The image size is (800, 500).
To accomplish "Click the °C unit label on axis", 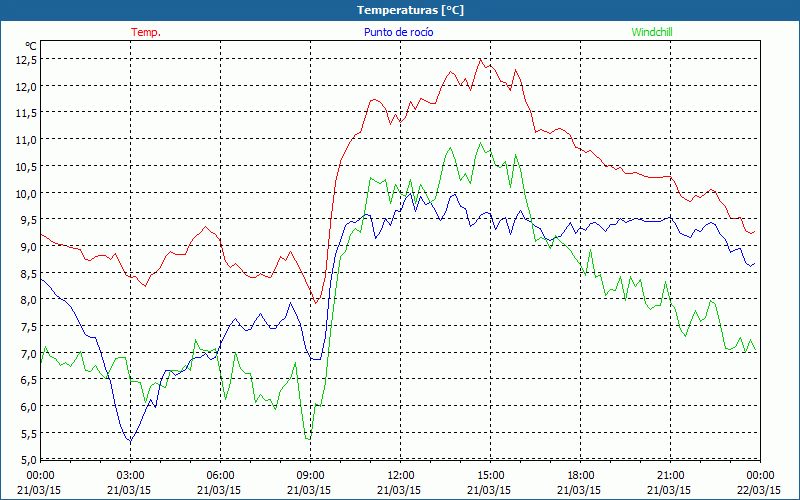I will tap(31, 46).
